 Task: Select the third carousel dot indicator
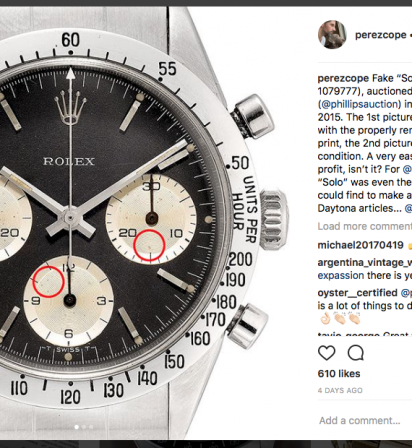tap(91, 427)
